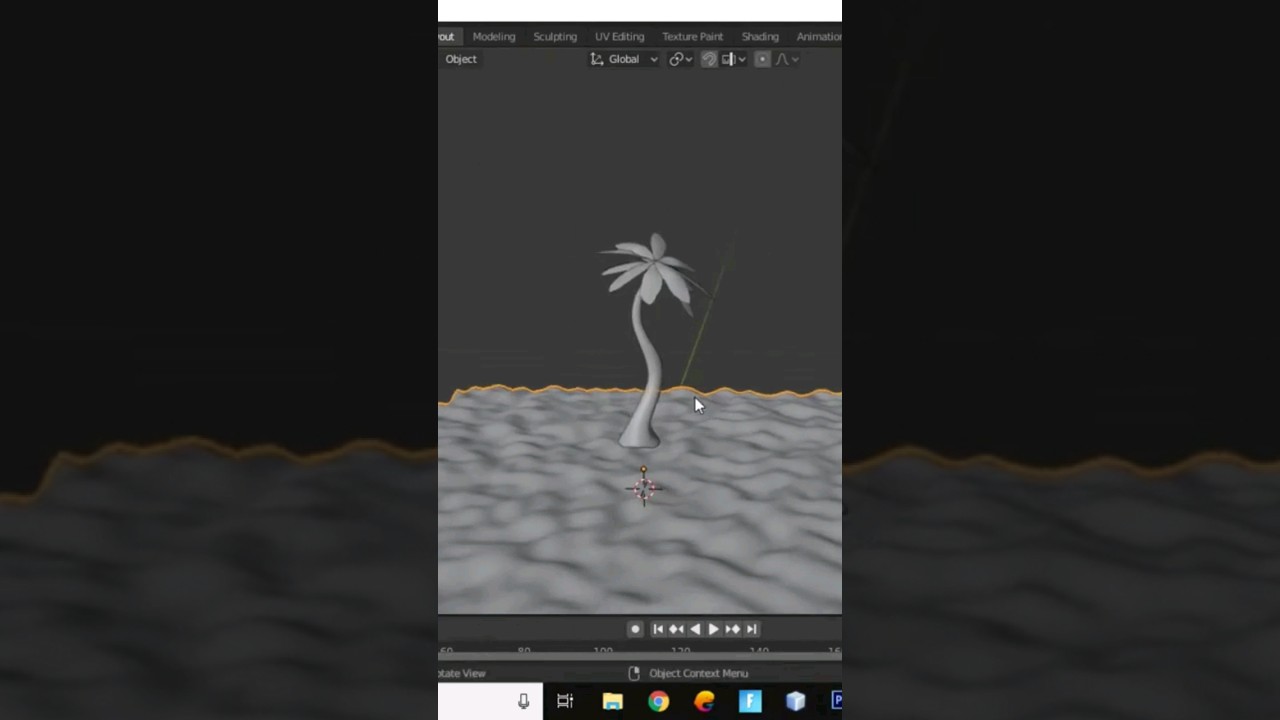
Task: Open the Global transform orientation dropdown
Action: pos(624,59)
